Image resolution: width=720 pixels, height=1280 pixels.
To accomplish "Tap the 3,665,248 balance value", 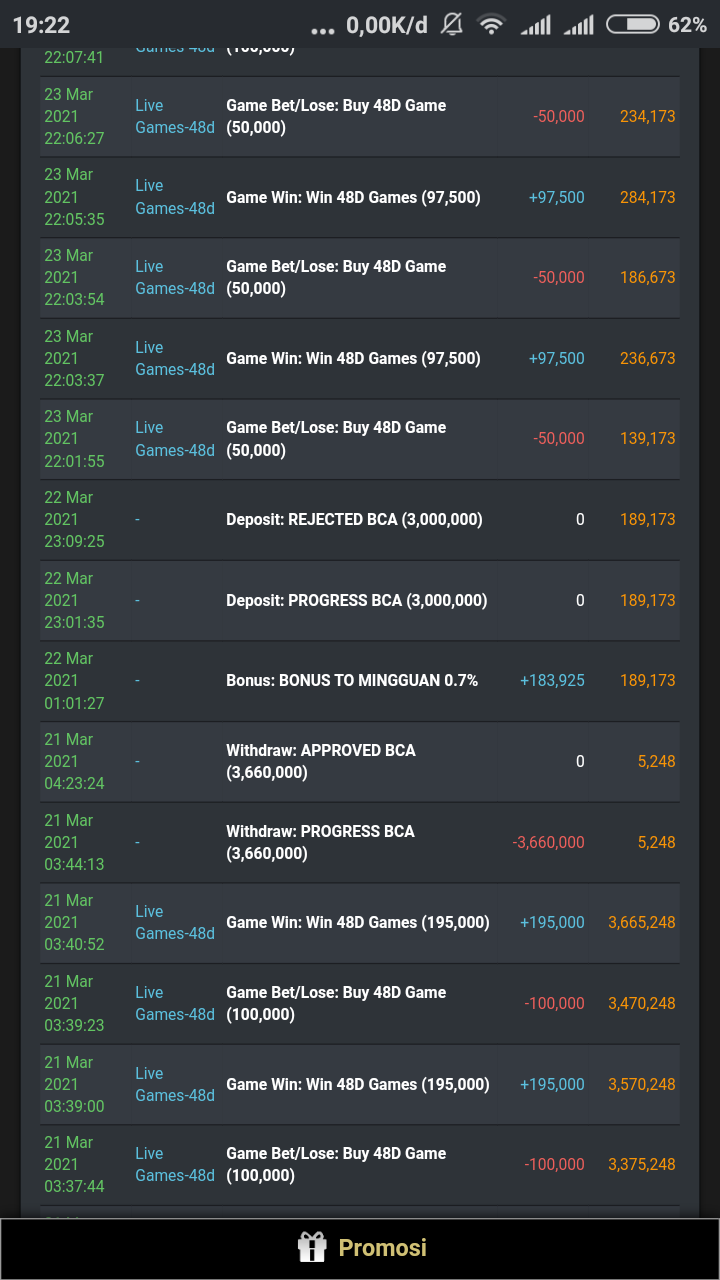I will pos(641,922).
